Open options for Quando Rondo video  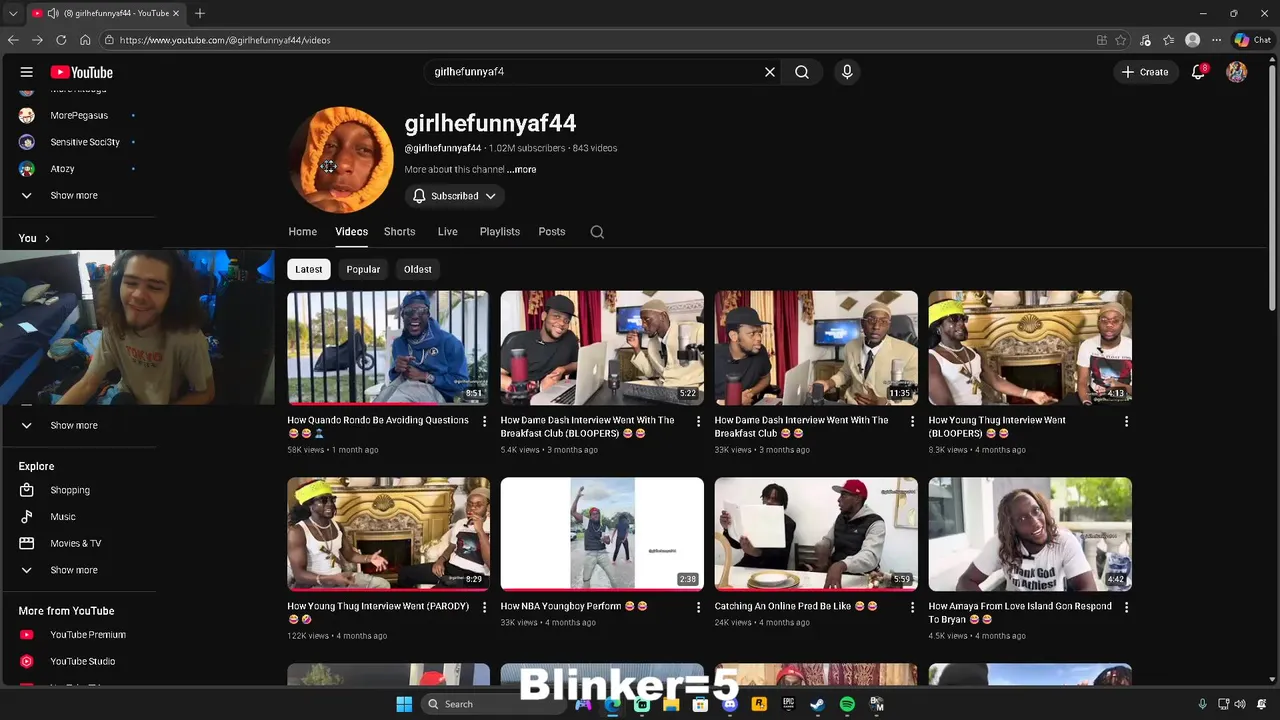click(x=485, y=422)
